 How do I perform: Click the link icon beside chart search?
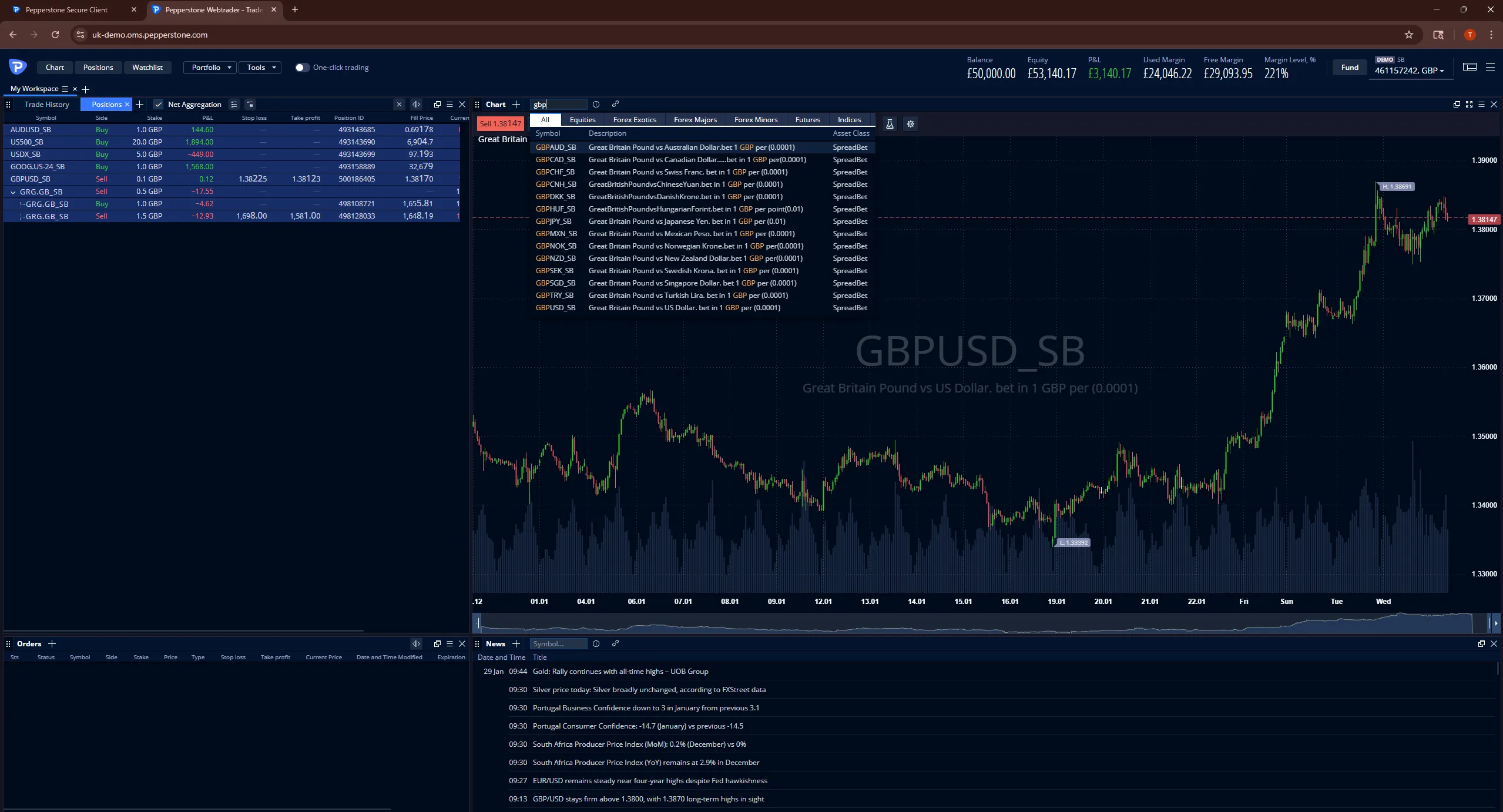(x=615, y=104)
